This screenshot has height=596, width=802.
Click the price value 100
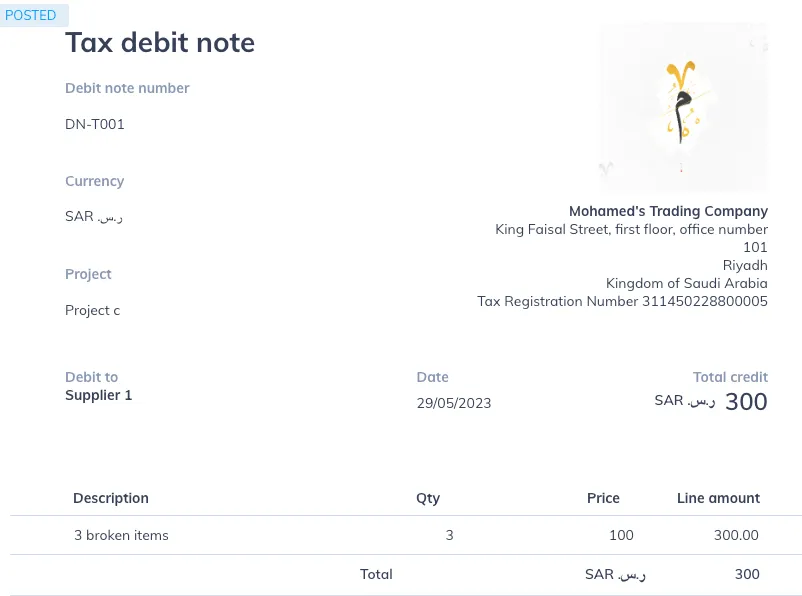pyautogui.click(x=621, y=536)
